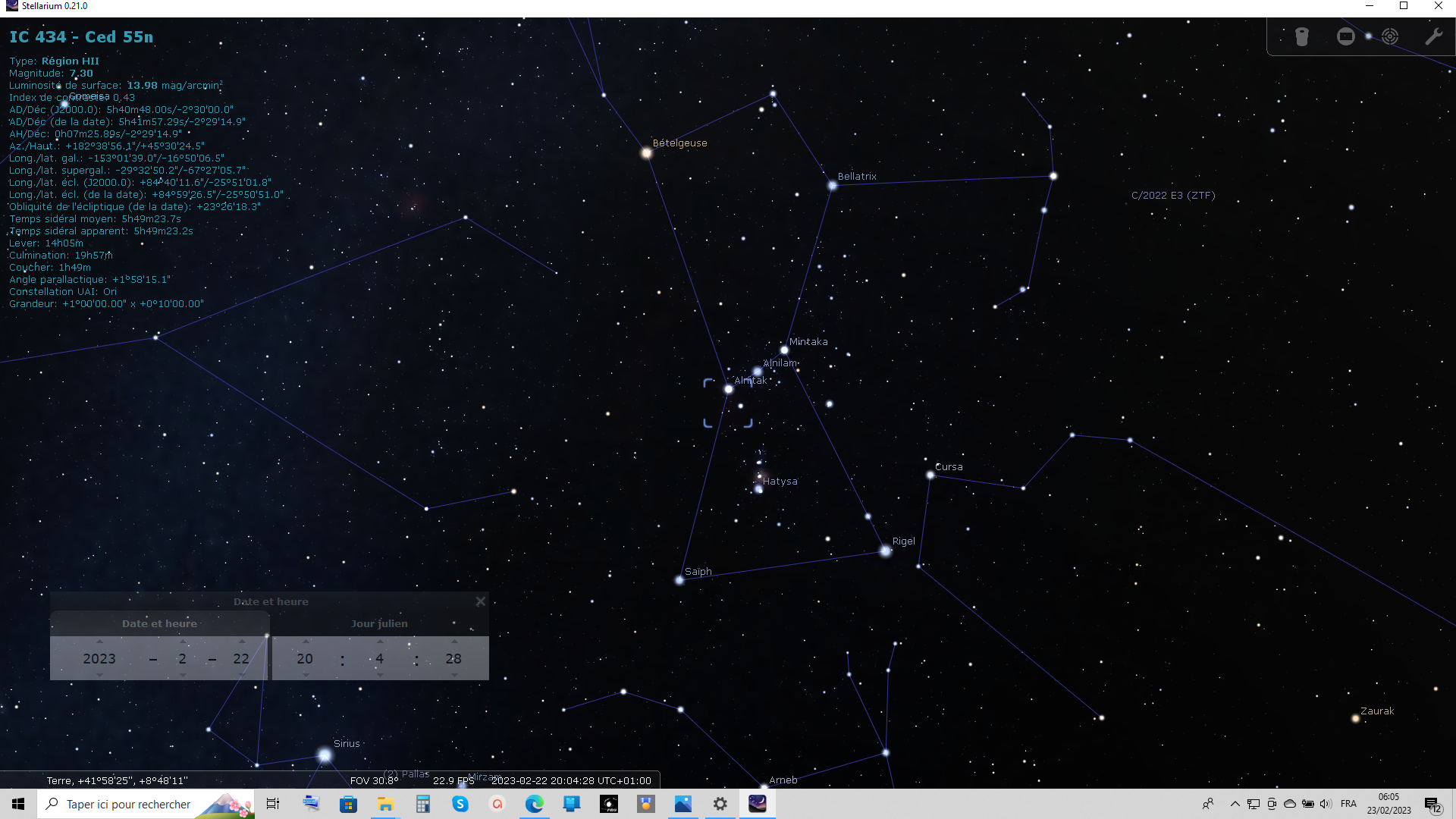Toggle the Telrad sight icon

[1389, 36]
